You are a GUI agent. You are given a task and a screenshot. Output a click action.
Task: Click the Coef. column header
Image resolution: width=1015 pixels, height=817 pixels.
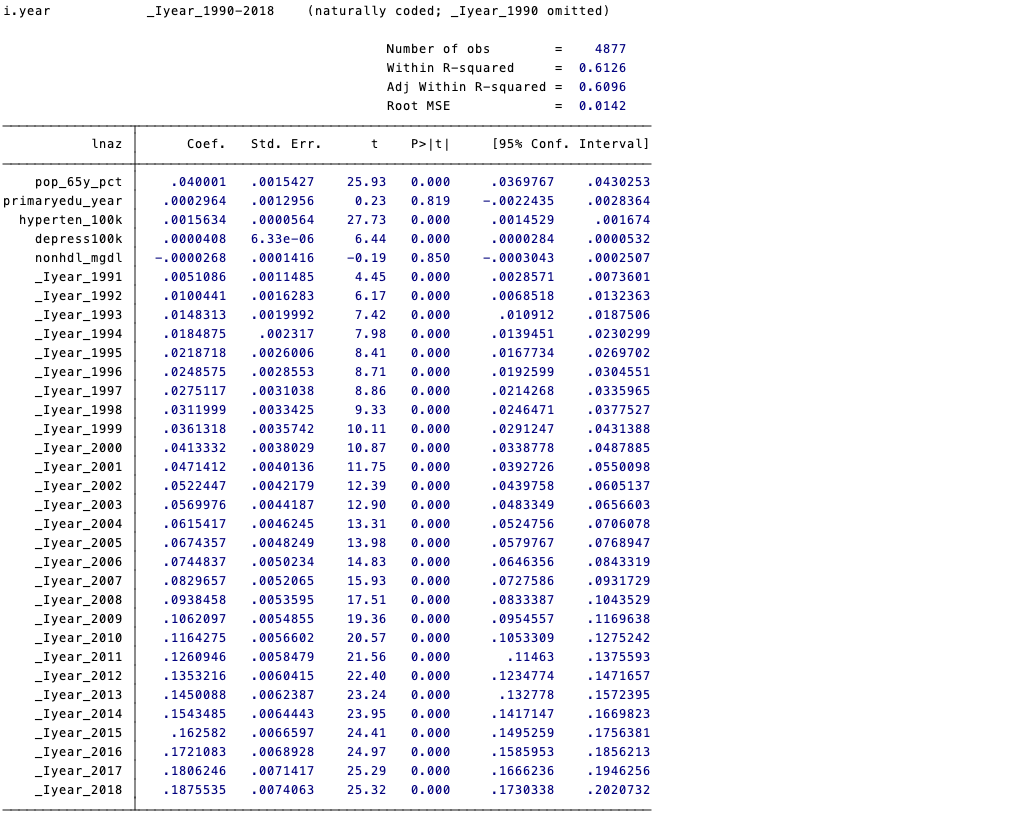tap(207, 144)
